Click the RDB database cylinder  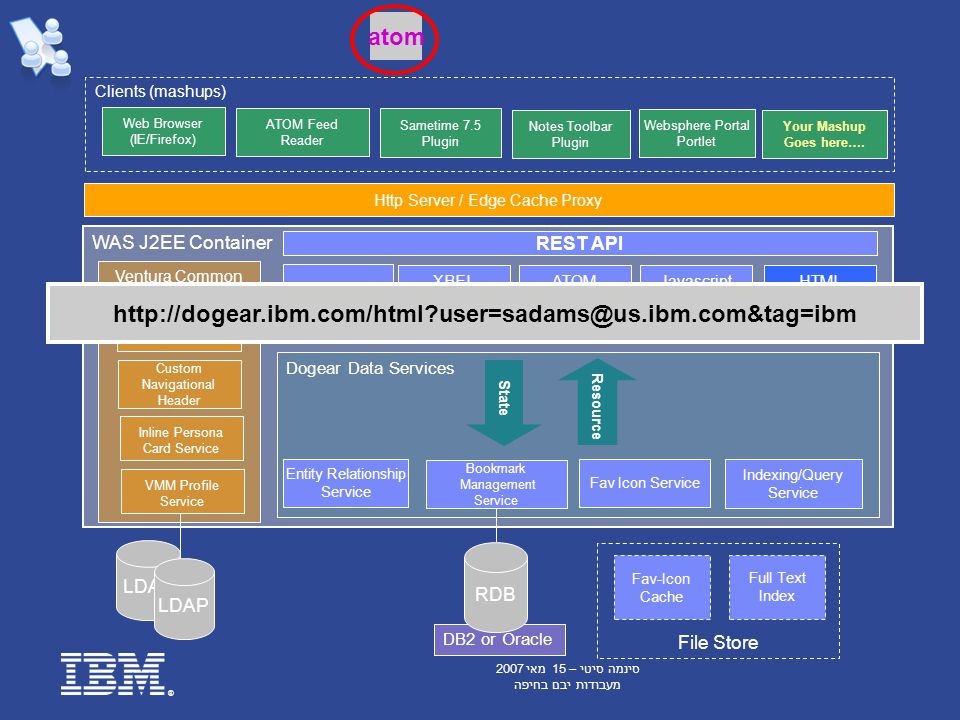495,587
